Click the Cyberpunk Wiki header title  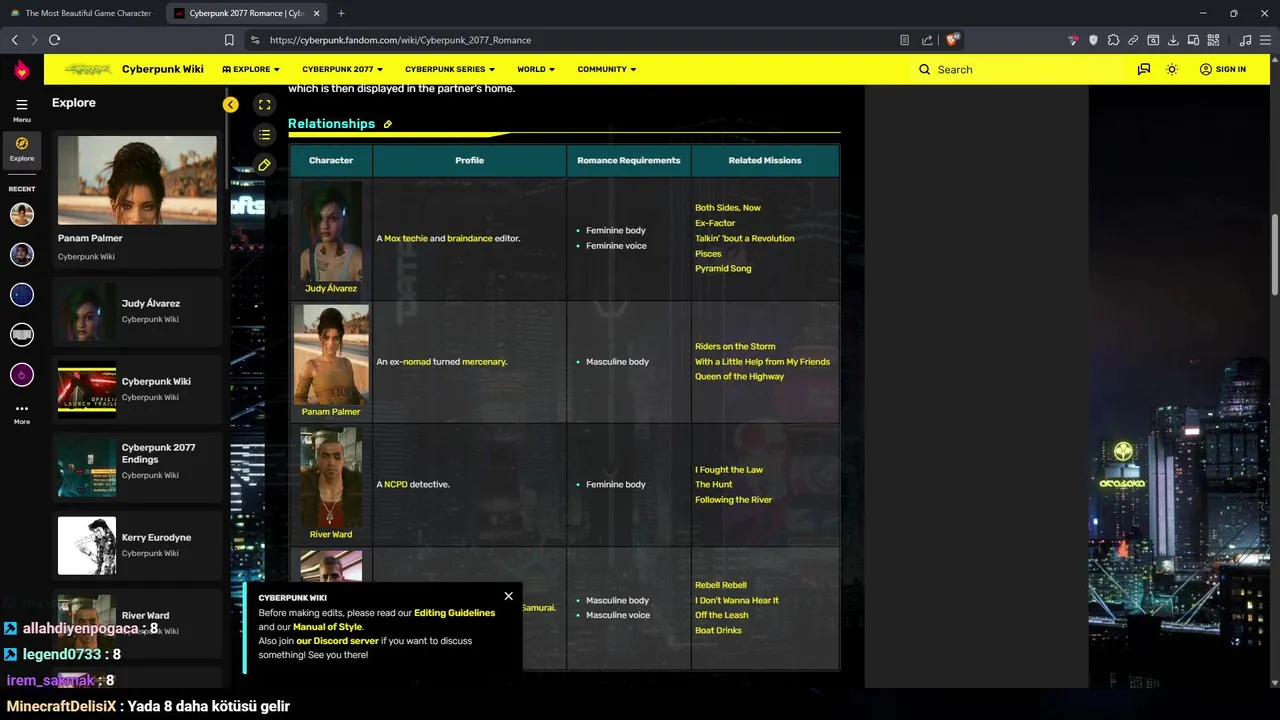tap(163, 69)
